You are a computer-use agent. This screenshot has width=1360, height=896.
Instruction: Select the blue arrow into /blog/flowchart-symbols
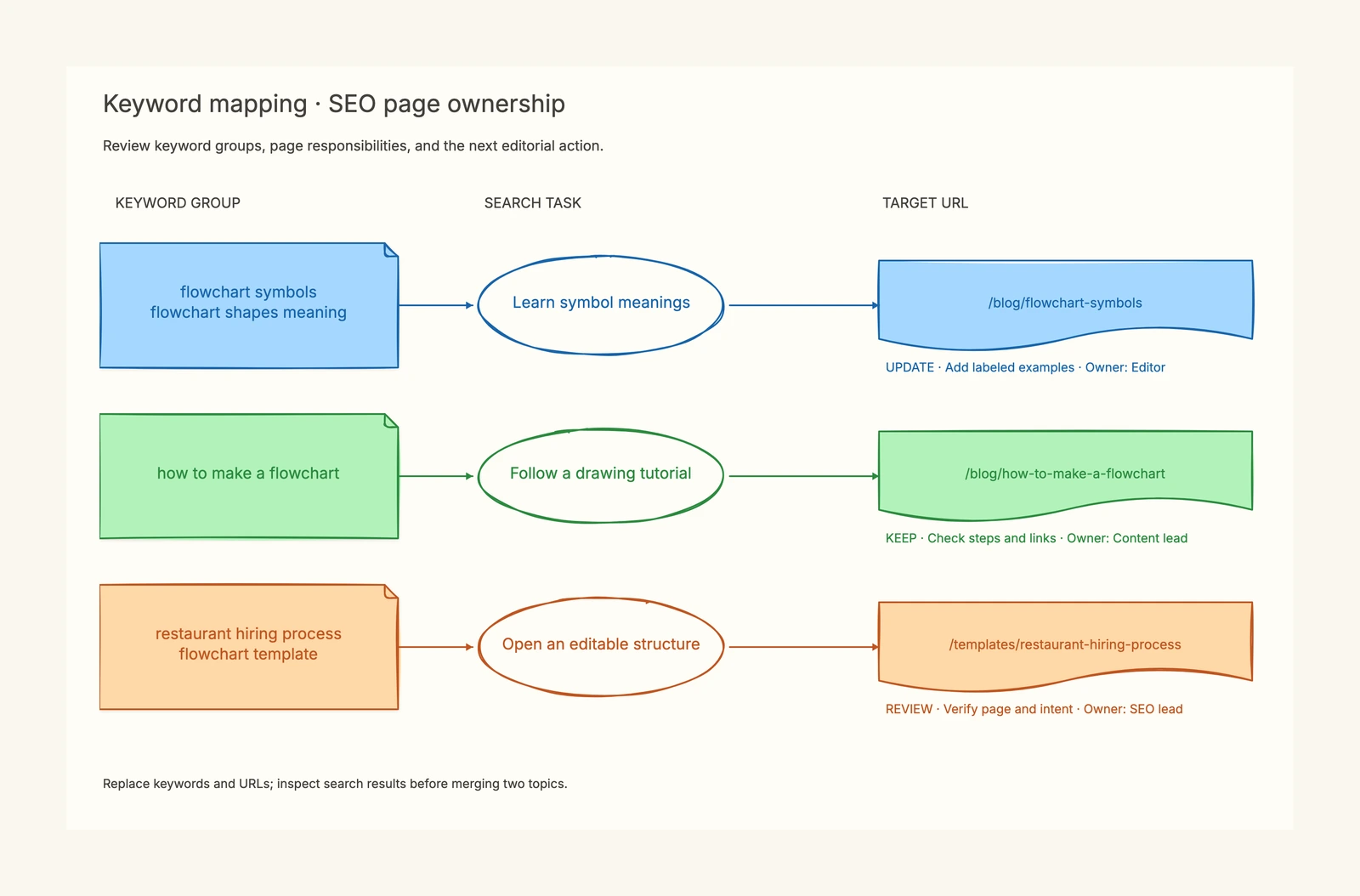(x=804, y=305)
